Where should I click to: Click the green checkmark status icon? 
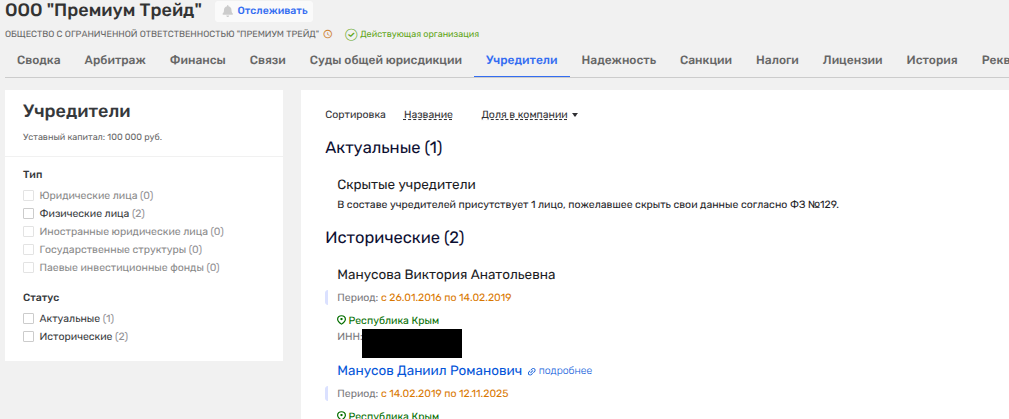(x=351, y=34)
